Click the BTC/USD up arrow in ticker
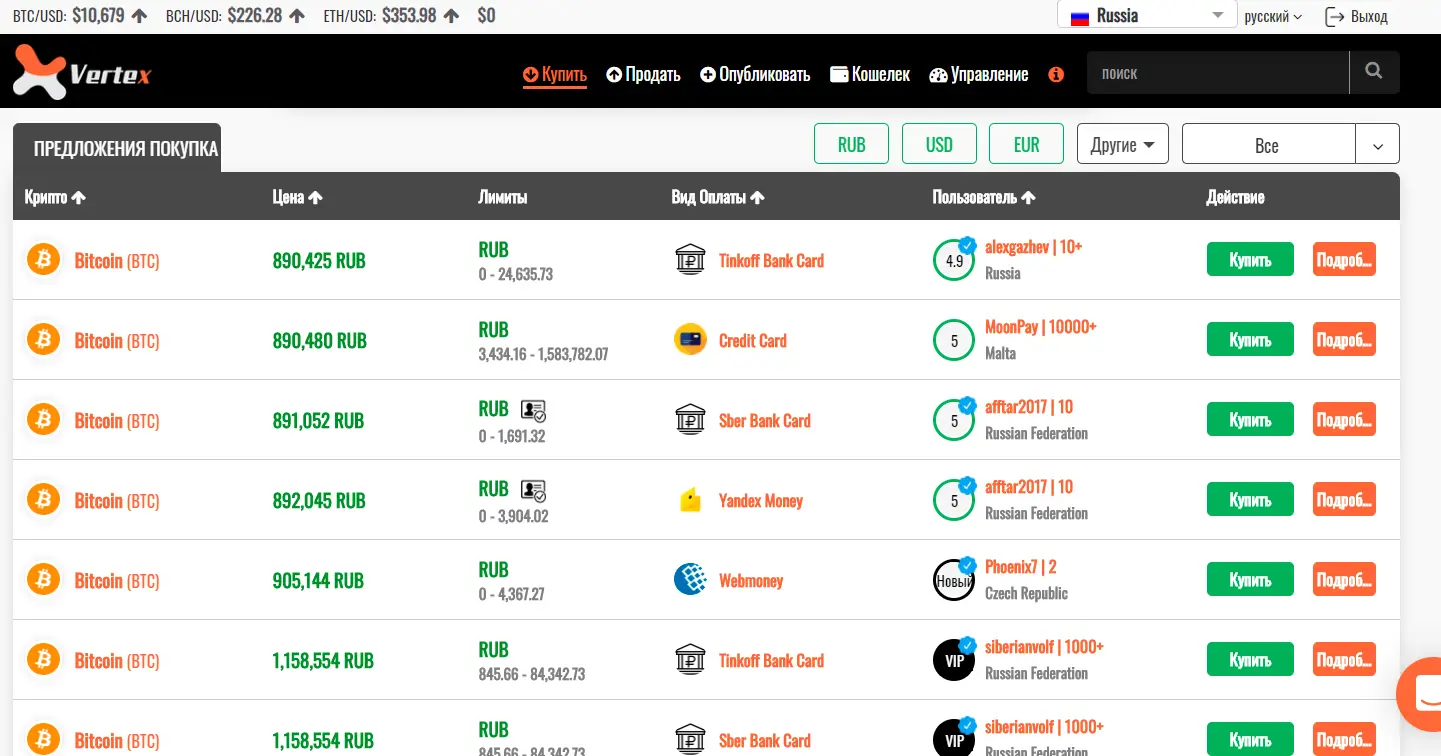The width and height of the screenshot is (1441, 756). pos(140,16)
